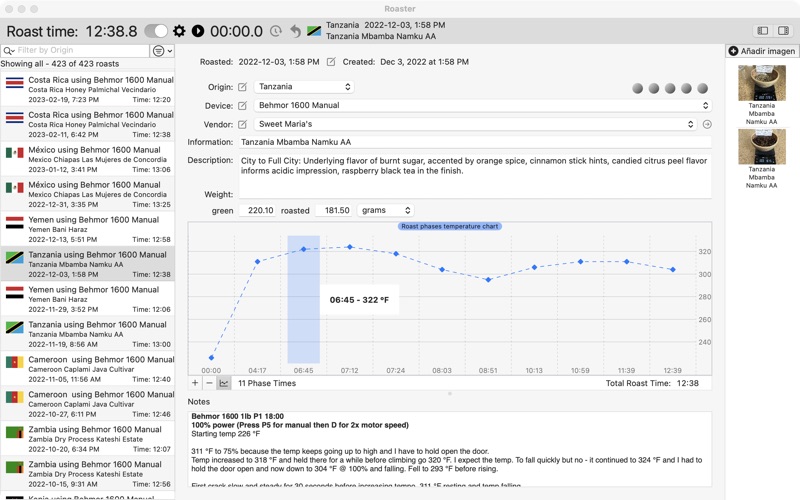The image size is (800, 500).
Task: Select the 12:39 chart data point
Action: (673, 269)
